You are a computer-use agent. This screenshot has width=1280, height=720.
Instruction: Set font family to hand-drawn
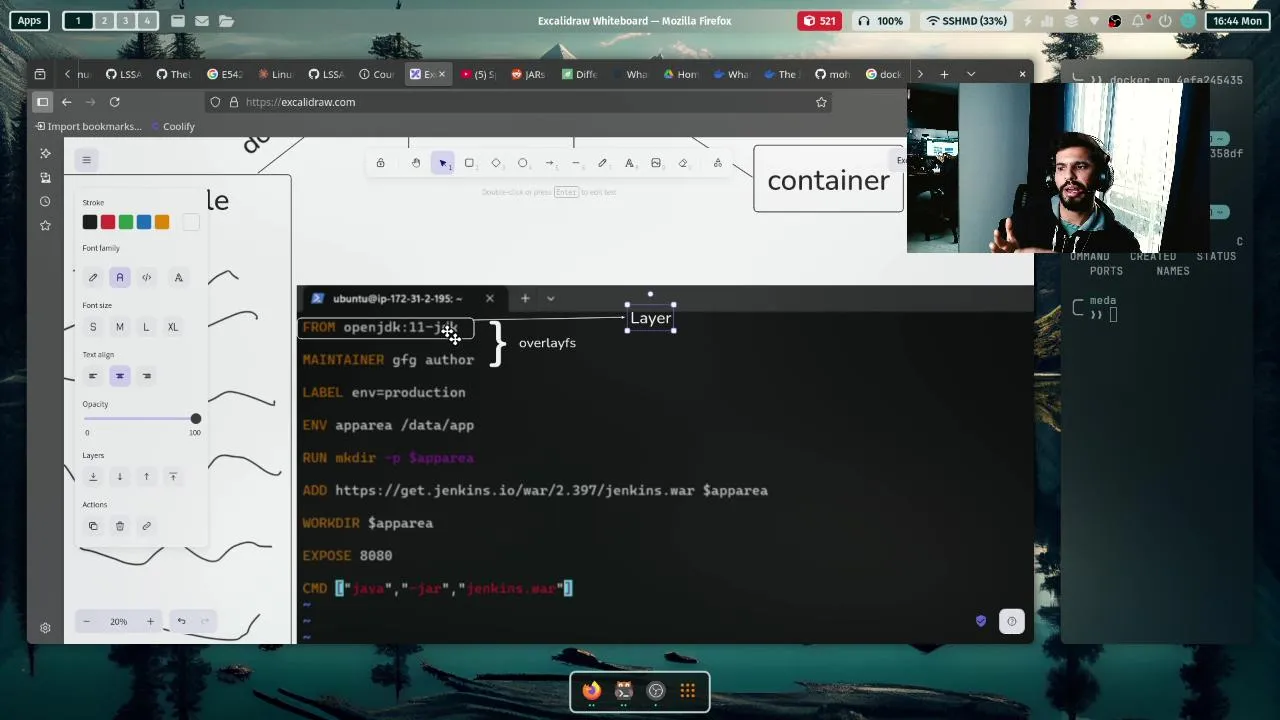coord(93,277)
